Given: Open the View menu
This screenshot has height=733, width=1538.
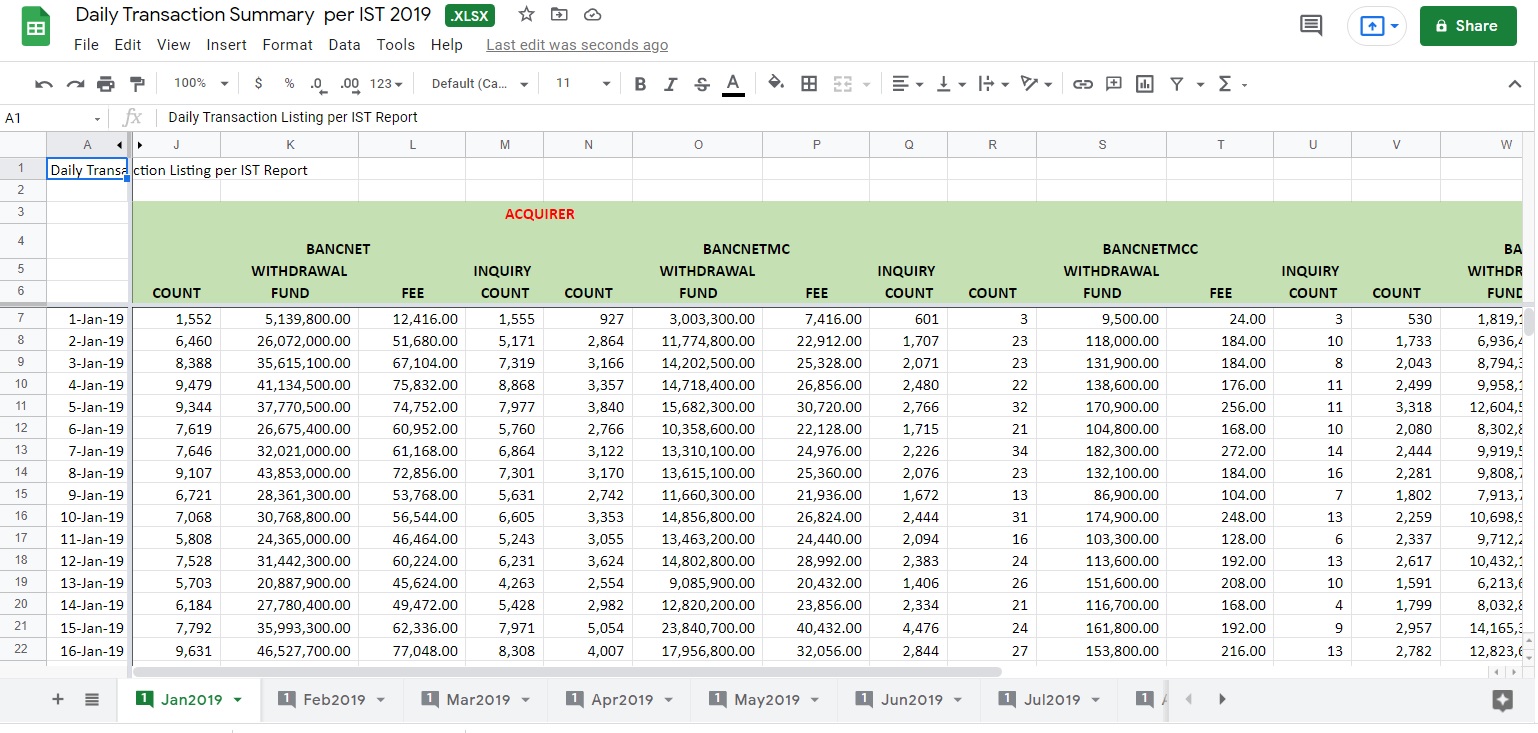Looking at the screenshot, I should 173,45.
